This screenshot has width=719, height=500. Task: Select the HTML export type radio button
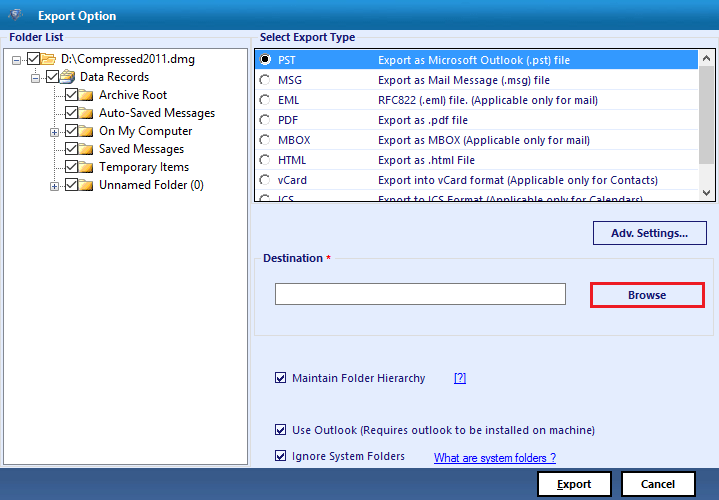click(x=265, y=160)
